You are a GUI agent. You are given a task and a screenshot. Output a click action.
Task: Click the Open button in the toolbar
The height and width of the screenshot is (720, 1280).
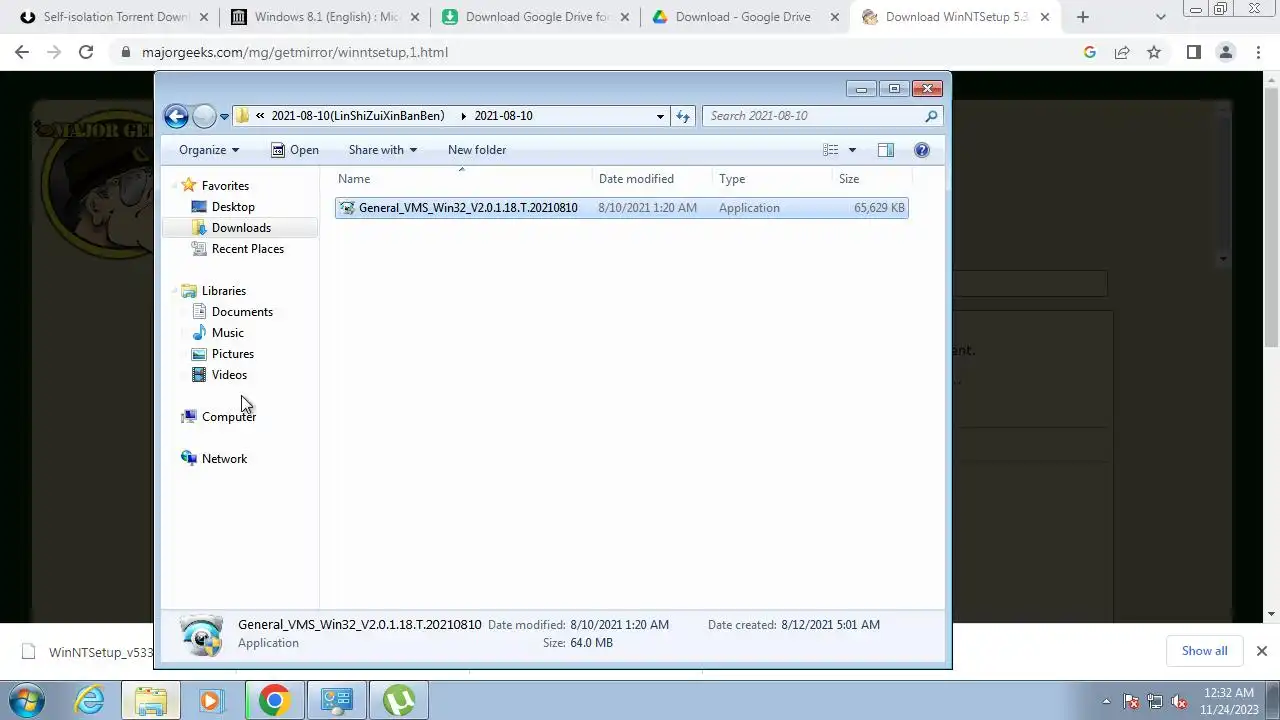click(x=295, y=150)
